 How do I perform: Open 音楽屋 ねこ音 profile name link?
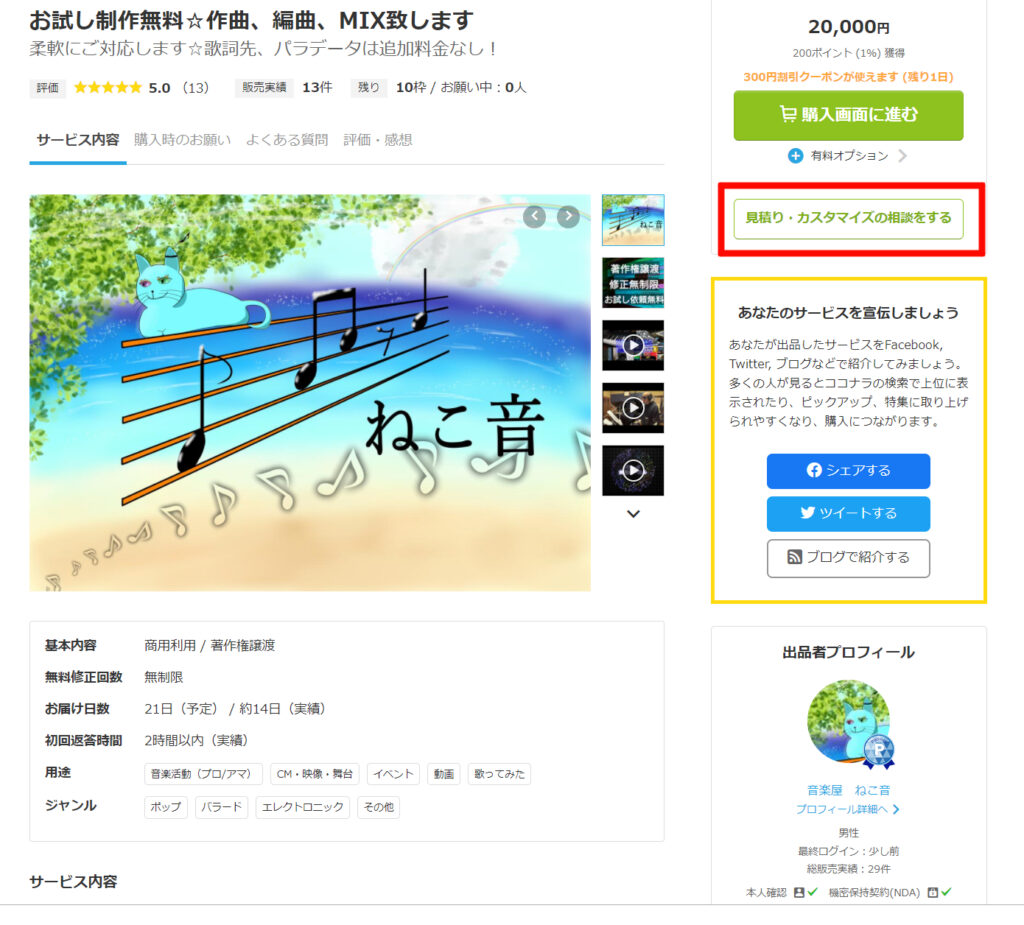click(x=848, y=790)
